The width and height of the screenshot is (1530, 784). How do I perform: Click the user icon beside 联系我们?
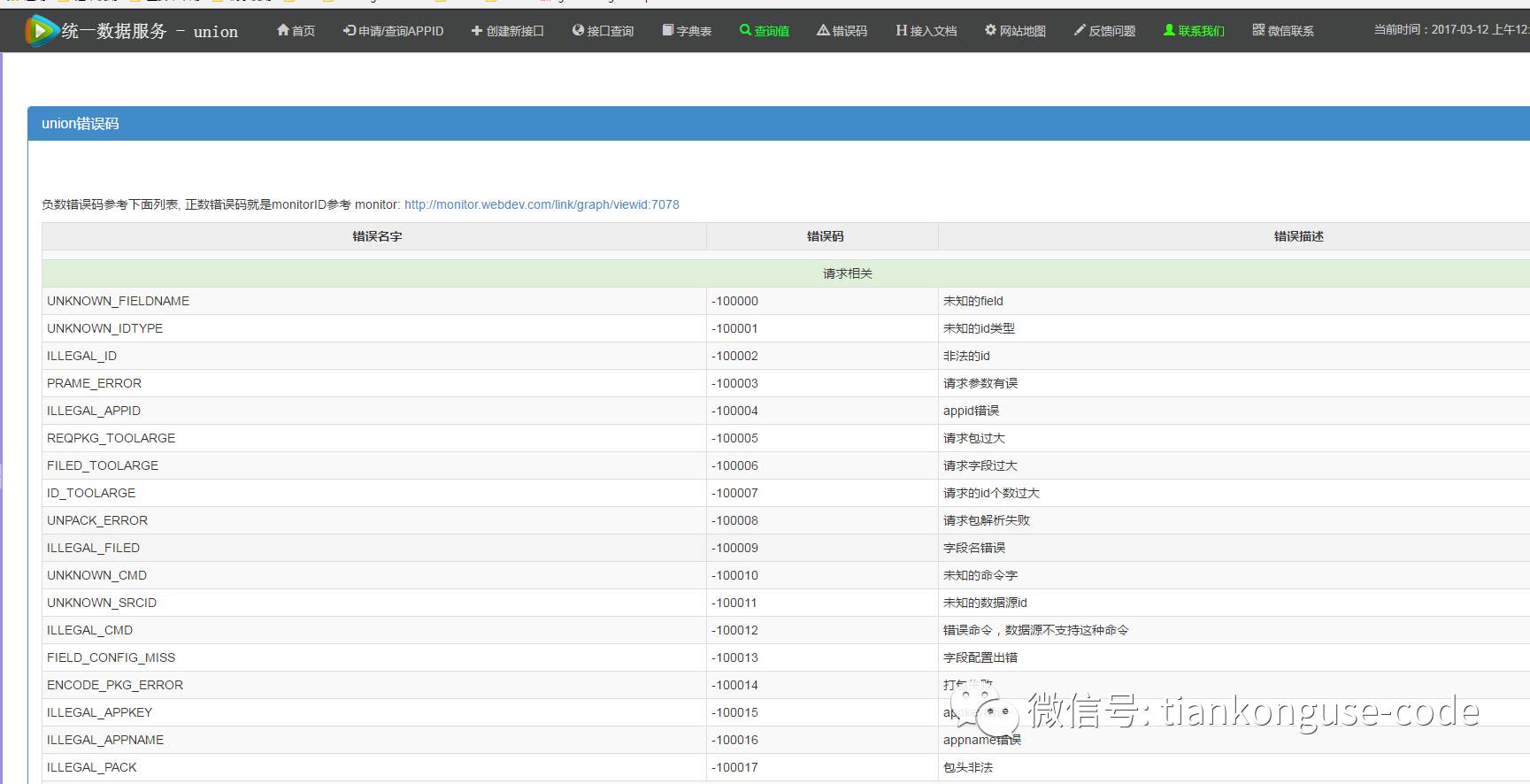[x=1169, y=30]
